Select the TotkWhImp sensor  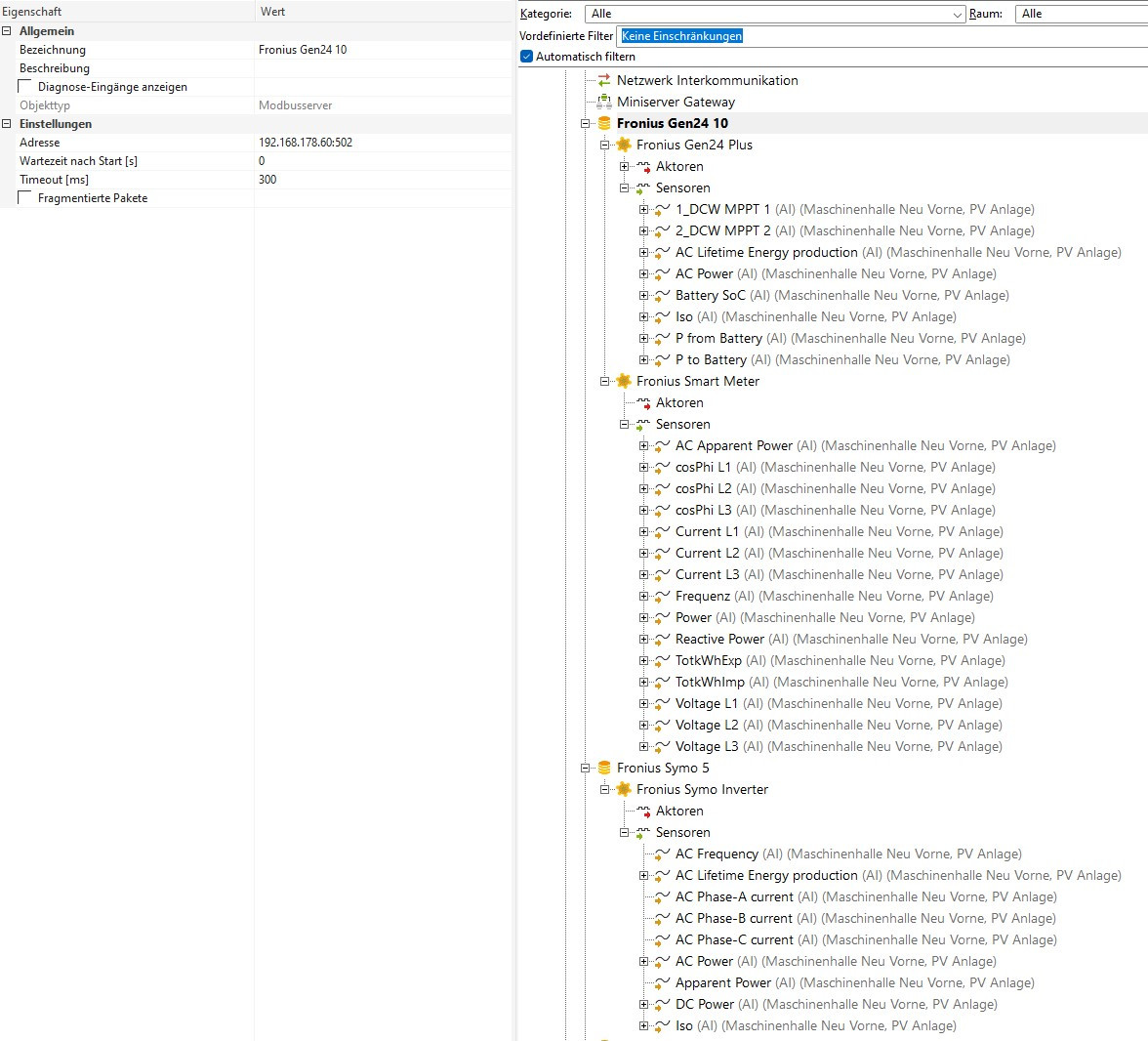point(841,682)
